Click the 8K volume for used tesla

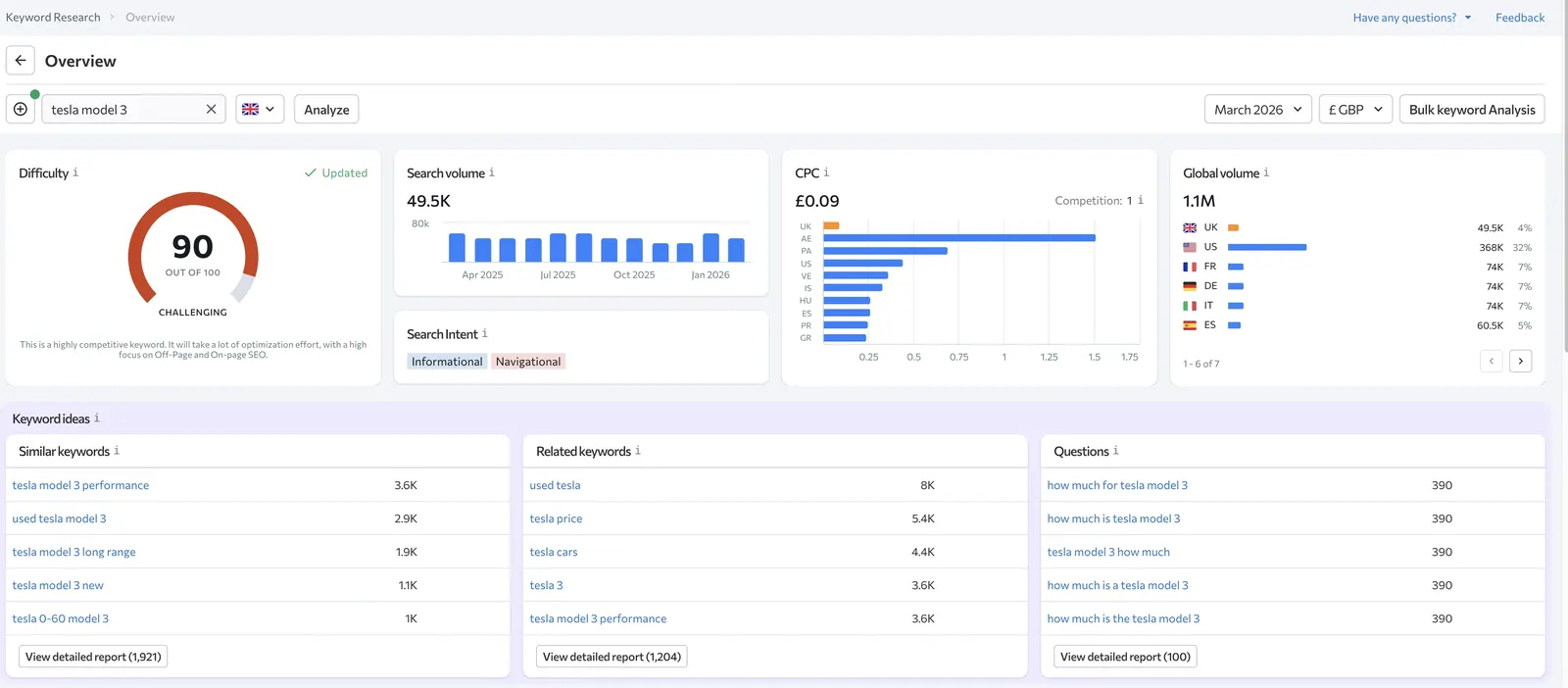pyautogui.click(x=927, y=485)
